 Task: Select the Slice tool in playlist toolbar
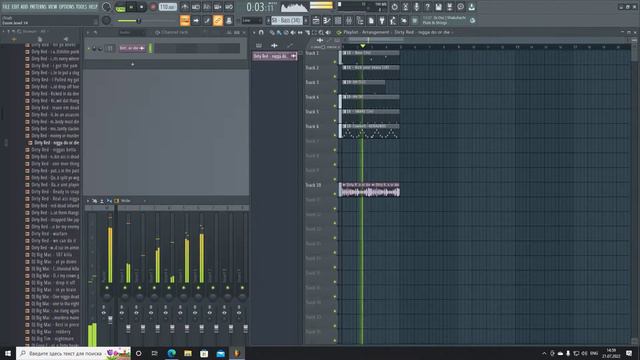click(x=308, y=33)
